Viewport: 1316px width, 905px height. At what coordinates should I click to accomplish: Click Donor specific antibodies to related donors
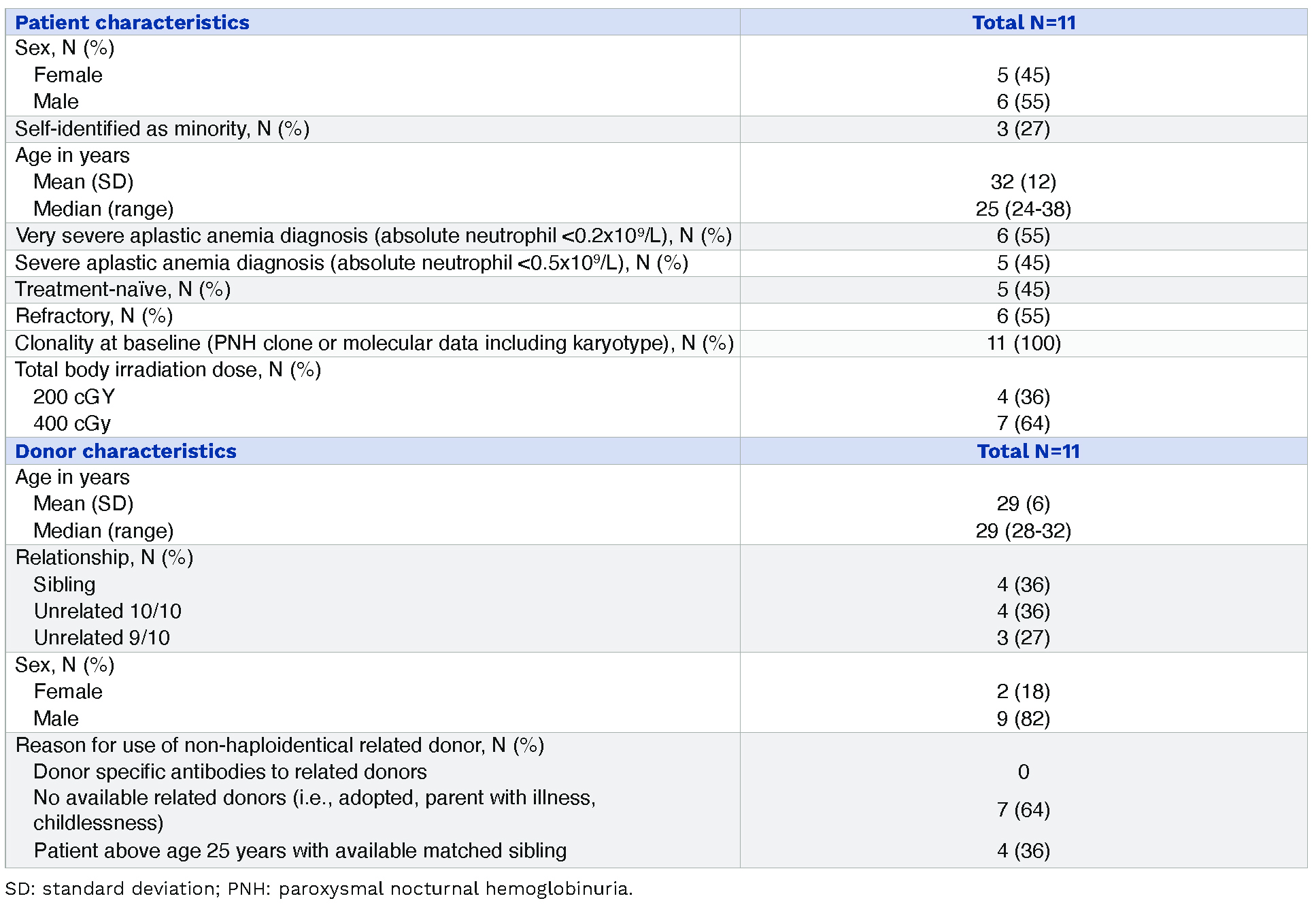coord(230,772)
